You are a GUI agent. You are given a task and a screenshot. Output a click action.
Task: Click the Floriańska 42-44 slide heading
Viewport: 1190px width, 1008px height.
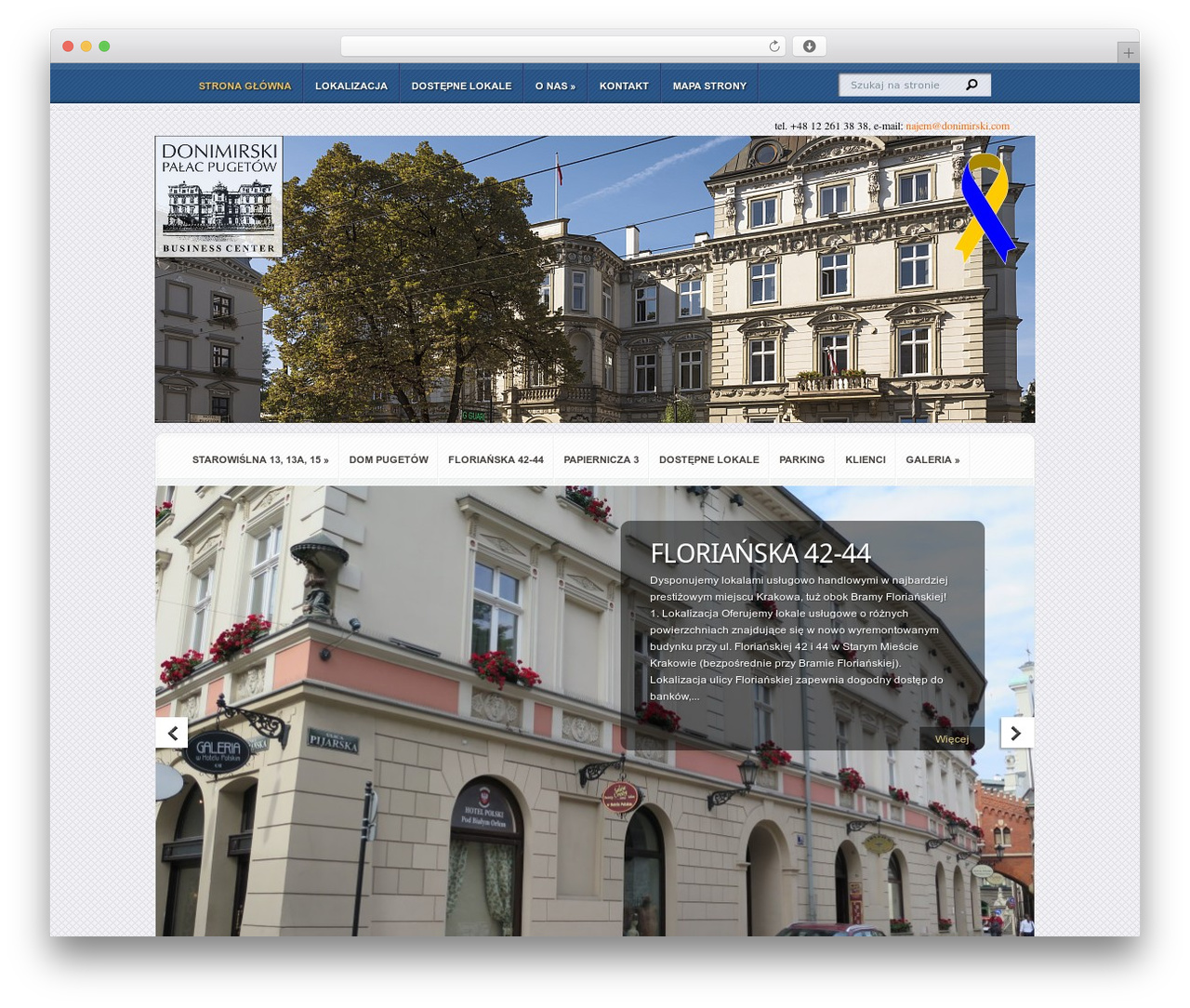(760, 553)
